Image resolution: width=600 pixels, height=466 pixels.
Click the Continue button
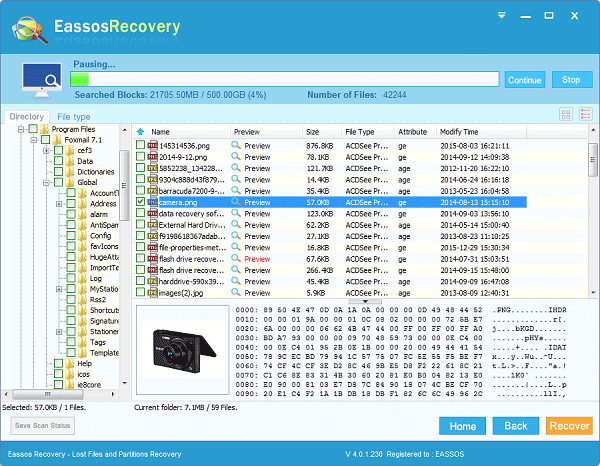tap(525, 80)
